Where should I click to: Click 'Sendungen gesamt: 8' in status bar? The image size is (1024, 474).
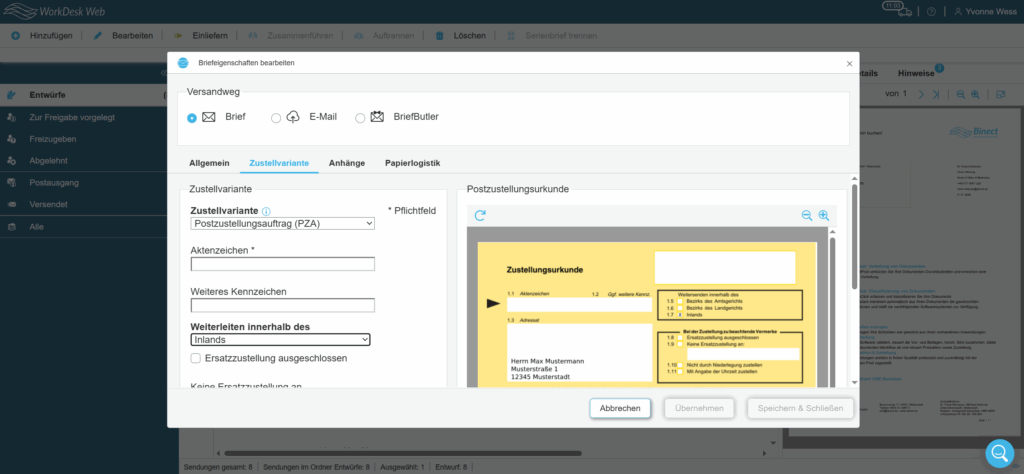click(218, 467)
